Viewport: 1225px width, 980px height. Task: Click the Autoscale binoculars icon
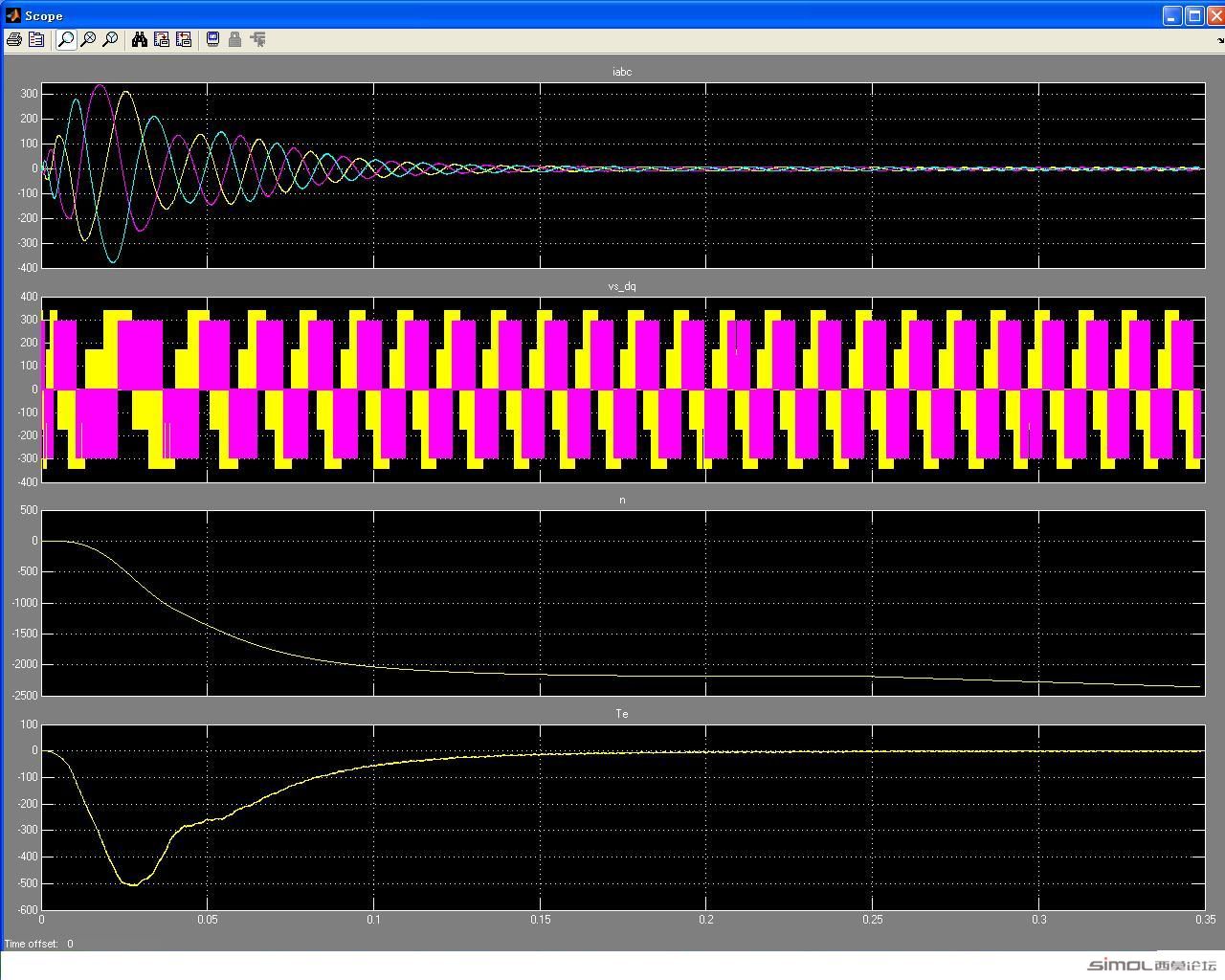click(x=140, y=39)
